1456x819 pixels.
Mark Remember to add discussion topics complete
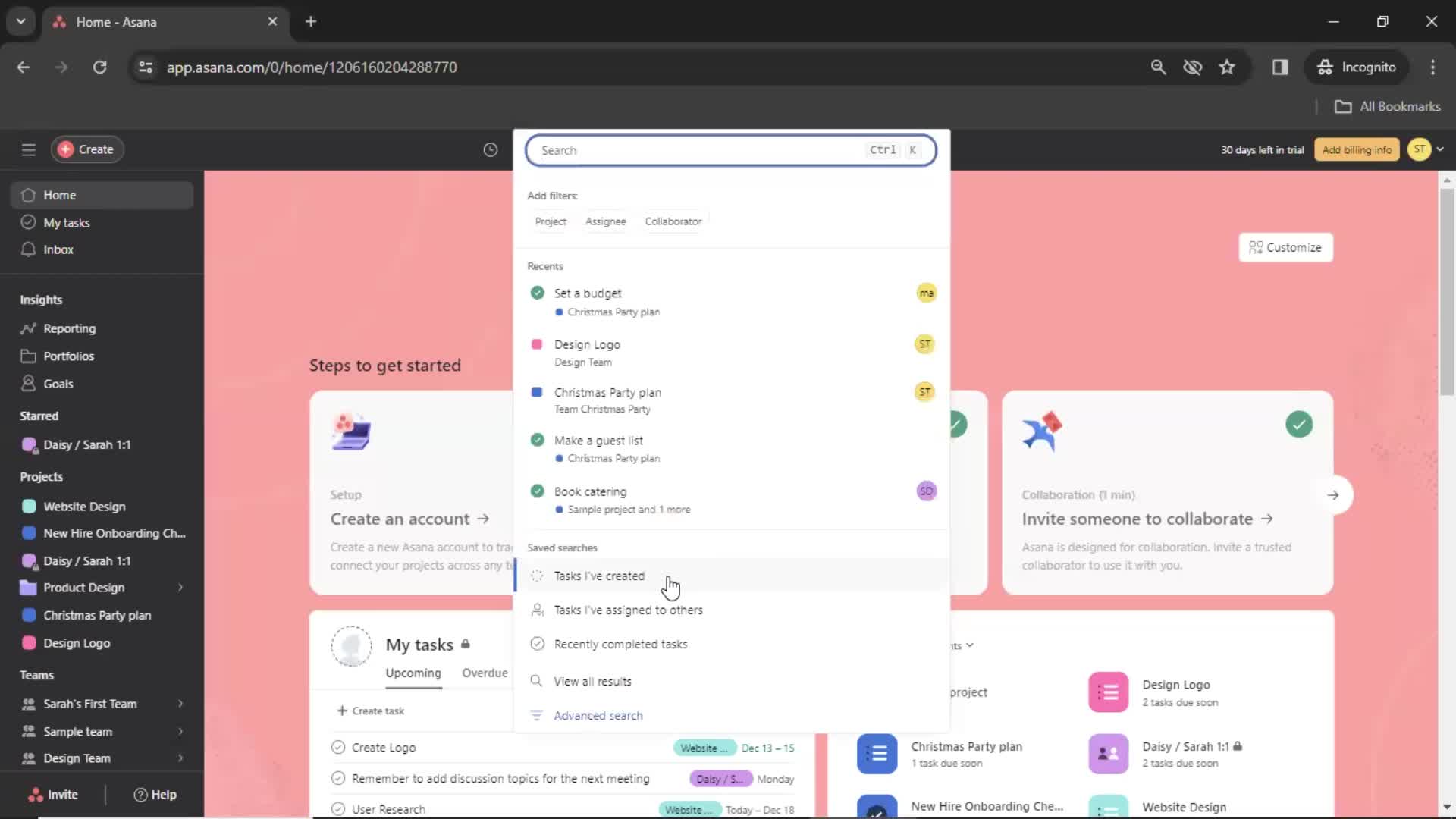(338, 778)
